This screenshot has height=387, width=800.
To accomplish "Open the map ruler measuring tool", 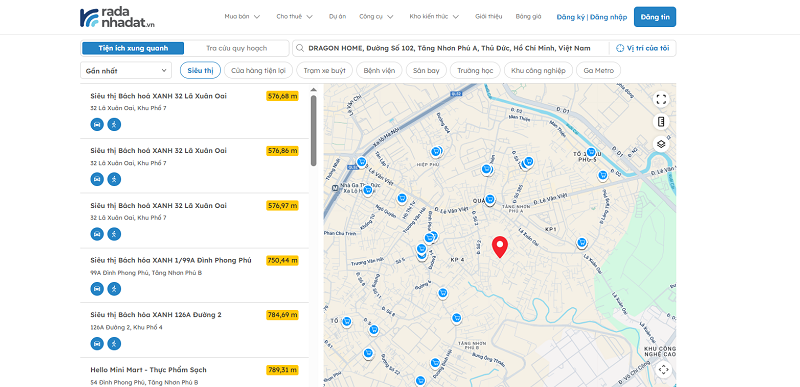I will coord(661,122).
